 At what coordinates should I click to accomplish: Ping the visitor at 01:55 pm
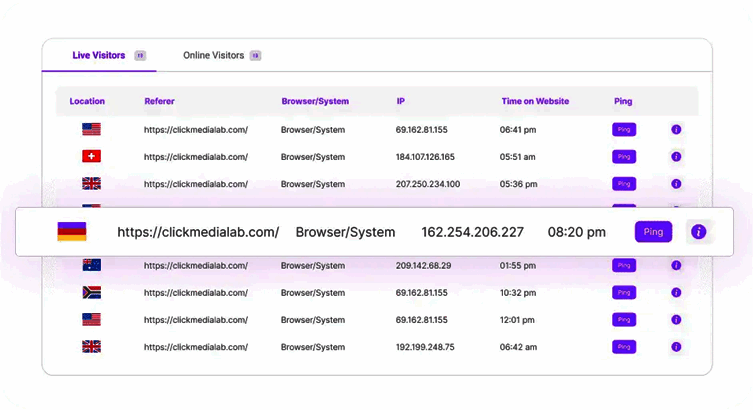pos(624,266)
